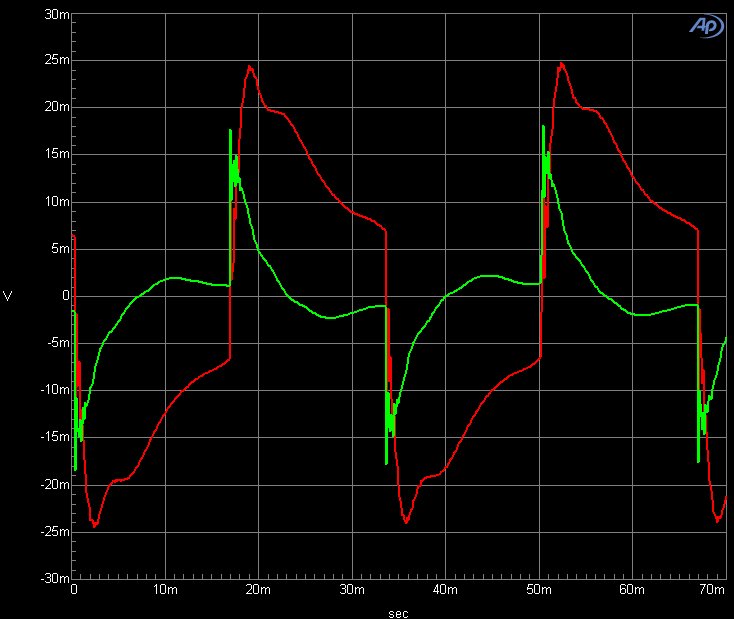The height and width of the screenshot is (619, 734).
Task: Click the 0 label on the voltage axis
Action: [64, 296]
